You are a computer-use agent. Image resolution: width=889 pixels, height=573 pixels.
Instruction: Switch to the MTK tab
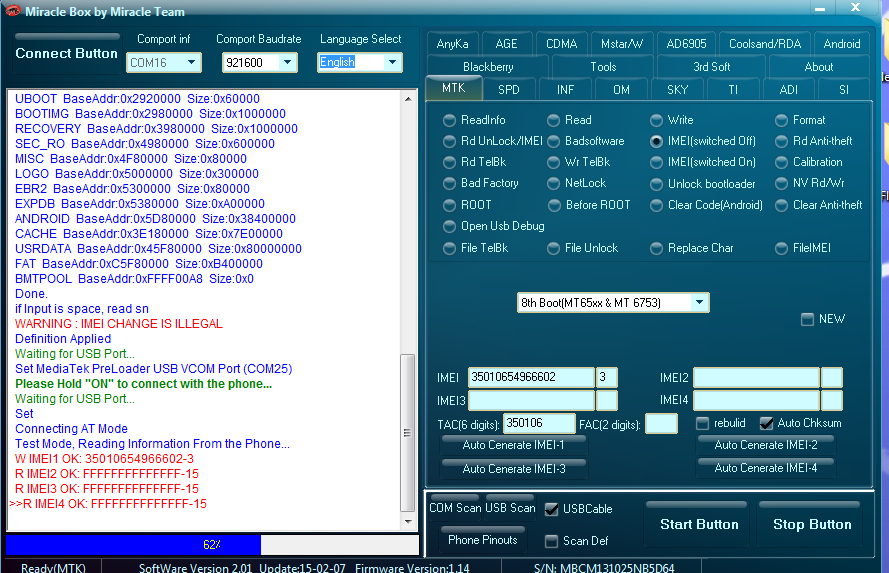click(454, 88)
